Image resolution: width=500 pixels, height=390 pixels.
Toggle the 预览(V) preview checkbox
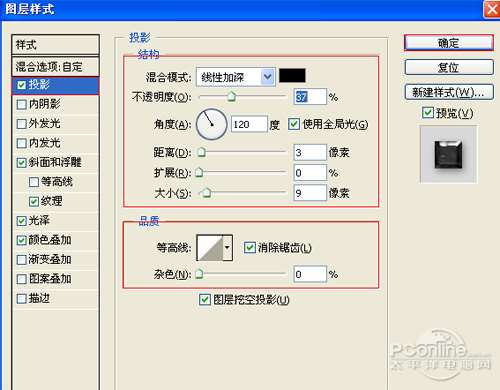[x=427, y=113]
